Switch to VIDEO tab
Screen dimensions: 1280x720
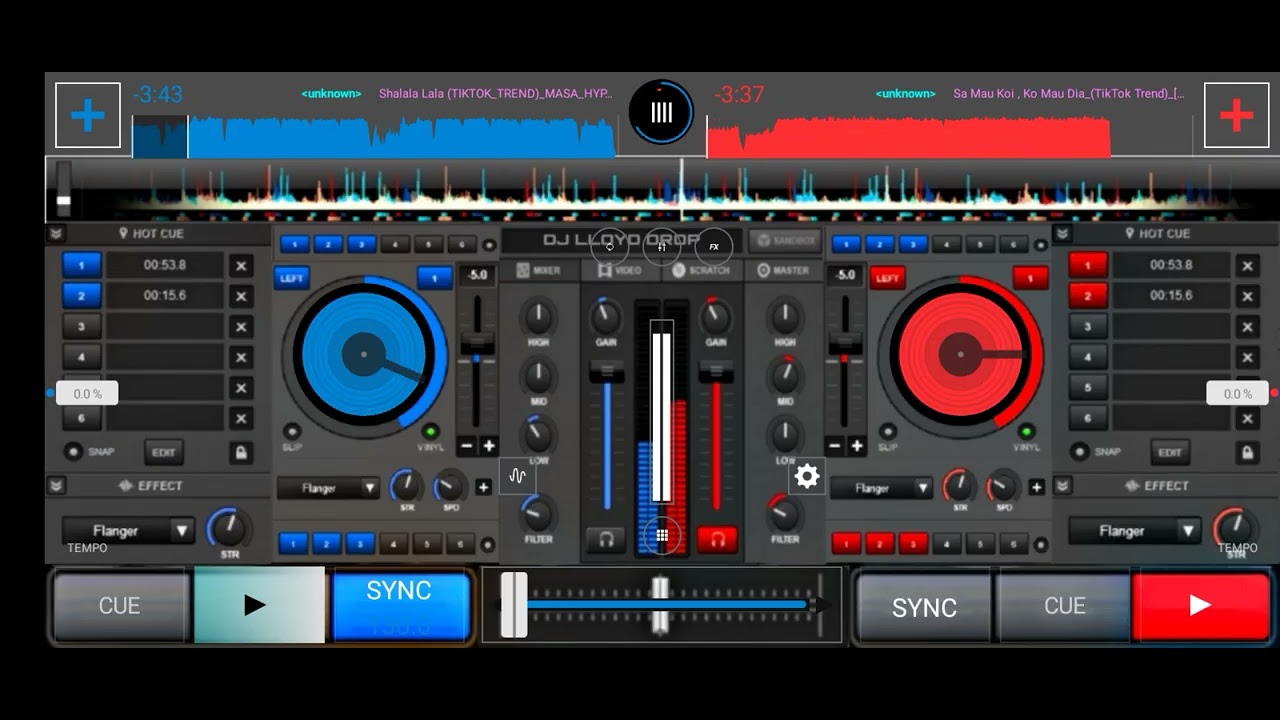[620, 270]
